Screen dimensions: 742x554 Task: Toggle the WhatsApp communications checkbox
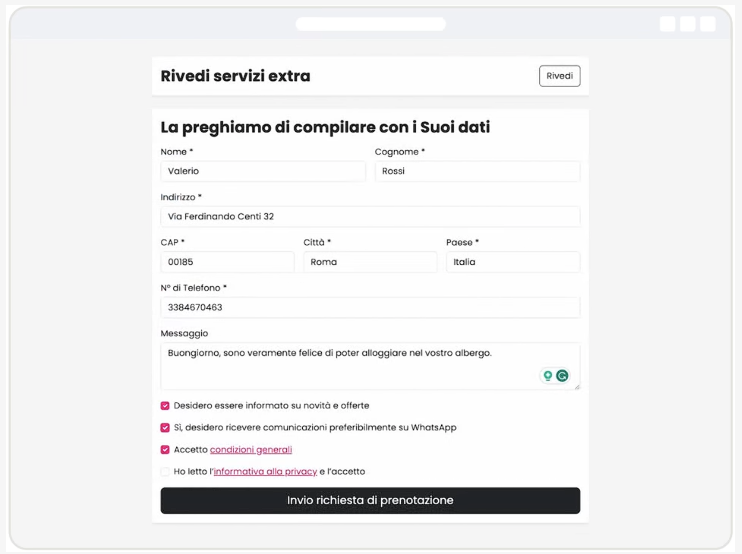pos(165,428)
